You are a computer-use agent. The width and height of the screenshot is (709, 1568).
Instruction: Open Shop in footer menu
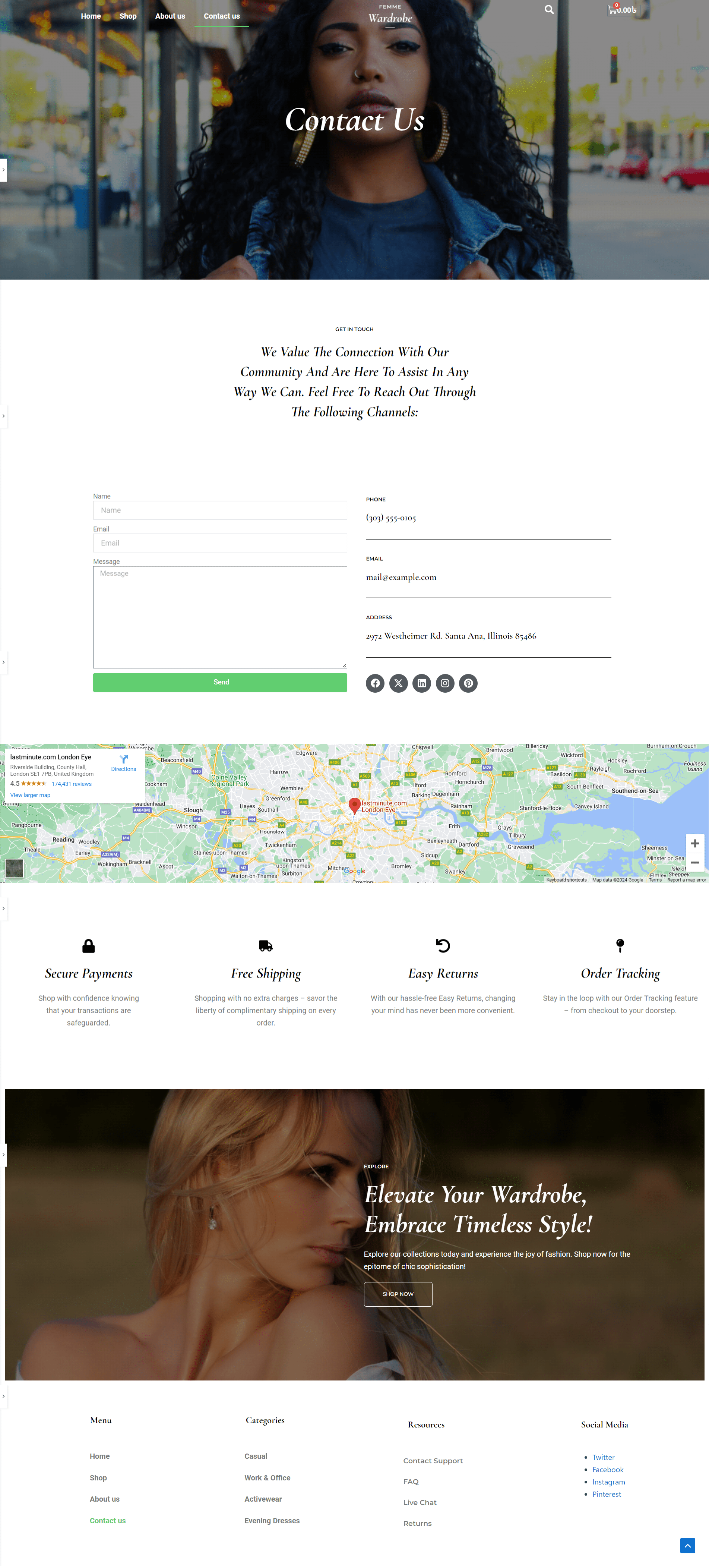point(98,1478)
